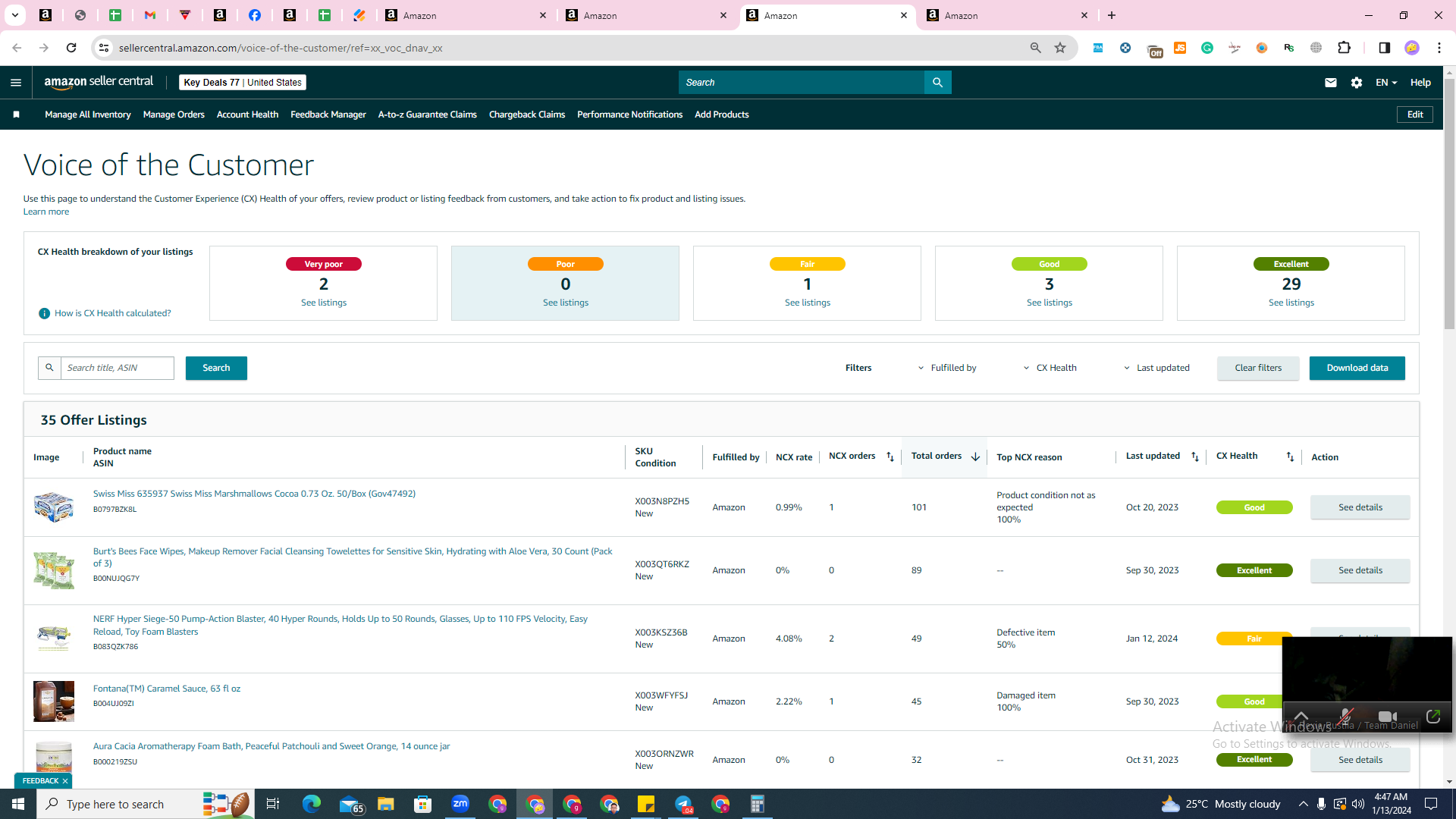Screen dimensions: 1456x819
Task: Sort by Total orders arrow icon
Action: point(975,457)
